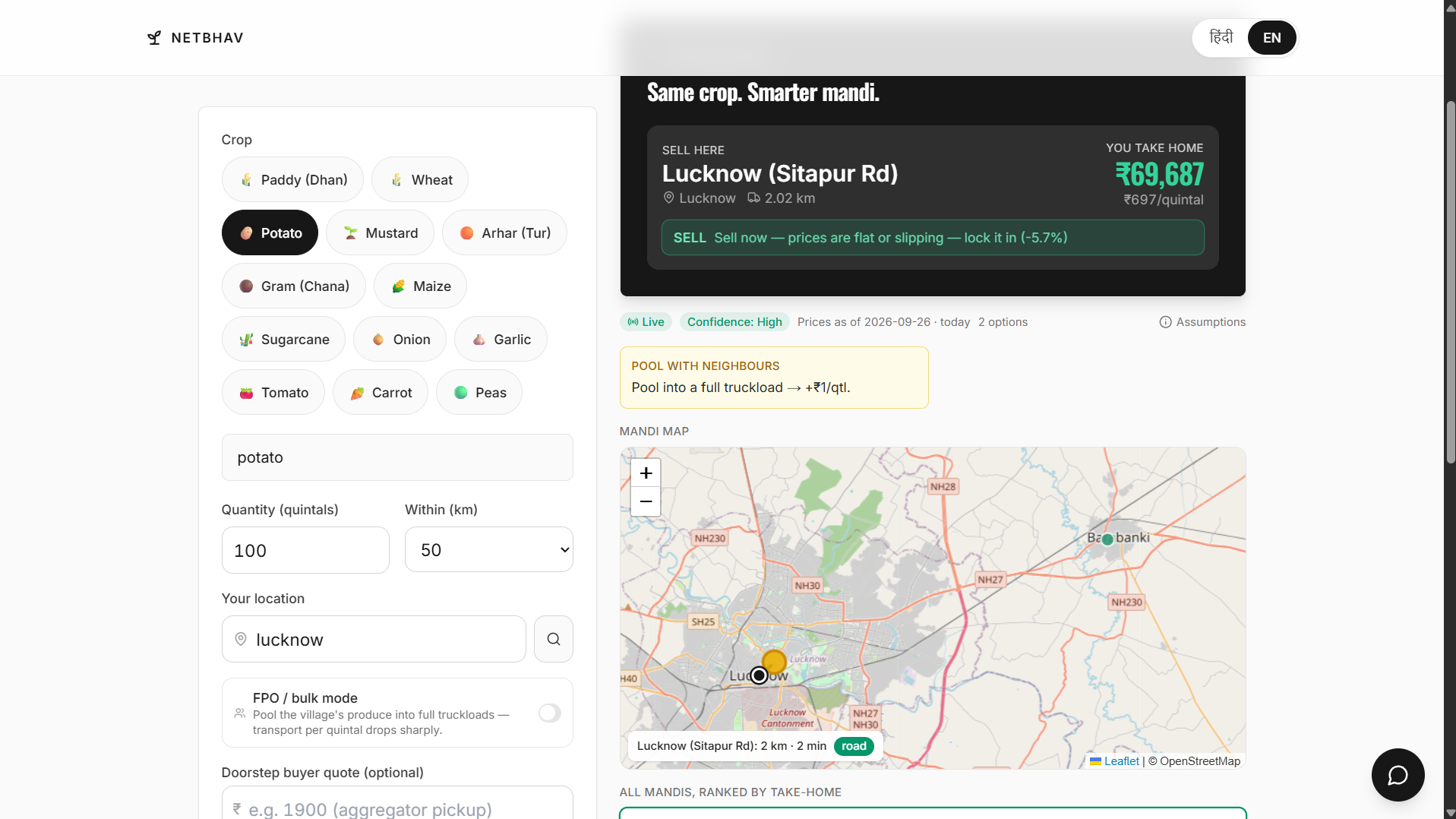The width and height of the screenshot is (1456, 819).
Task: Pick the Gram (Chana) crop chip
Action: [293, 286]
